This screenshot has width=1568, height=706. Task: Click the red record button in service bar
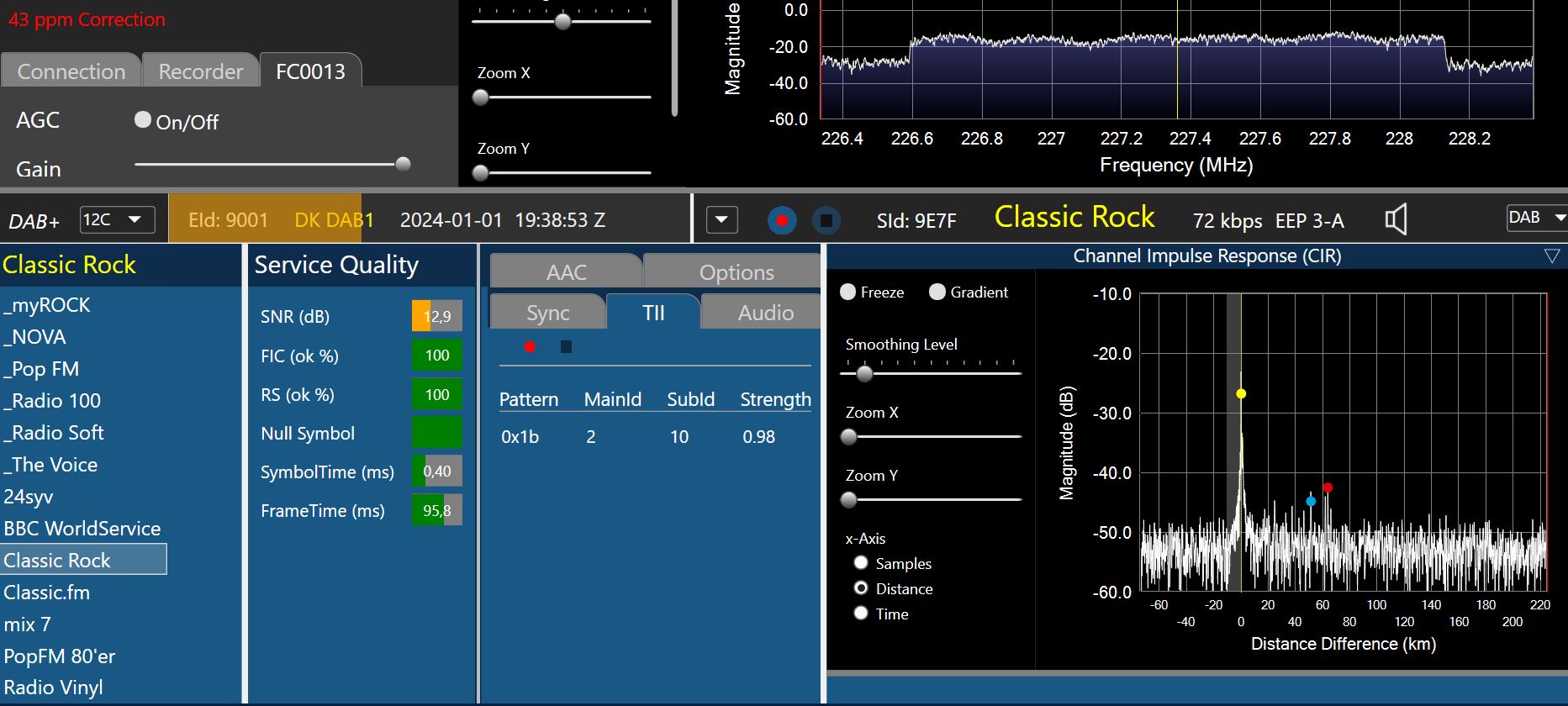click(782, 220)
